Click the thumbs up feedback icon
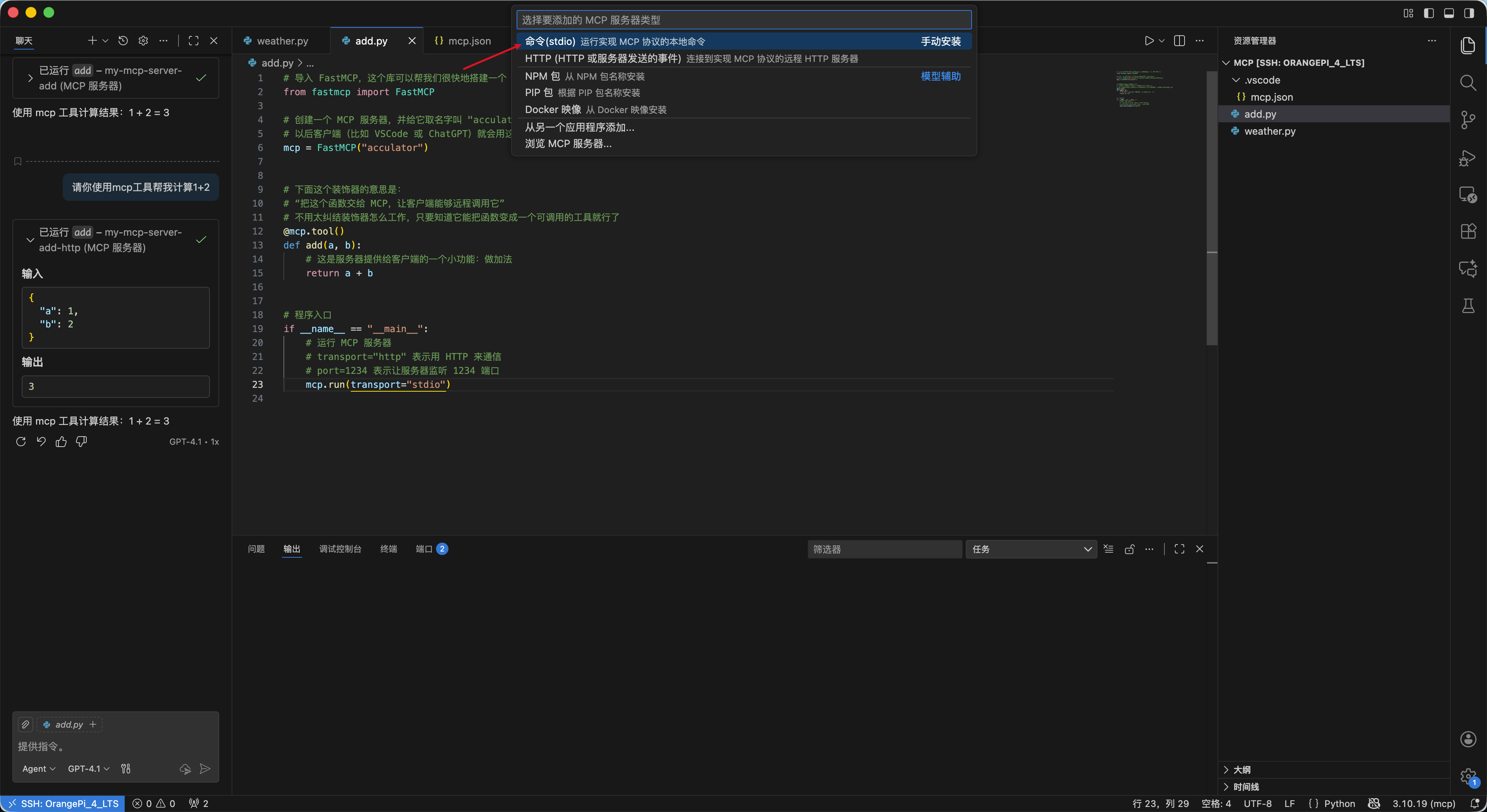Viewport: 1487px width, 812px height. click(x=61, y=442)
